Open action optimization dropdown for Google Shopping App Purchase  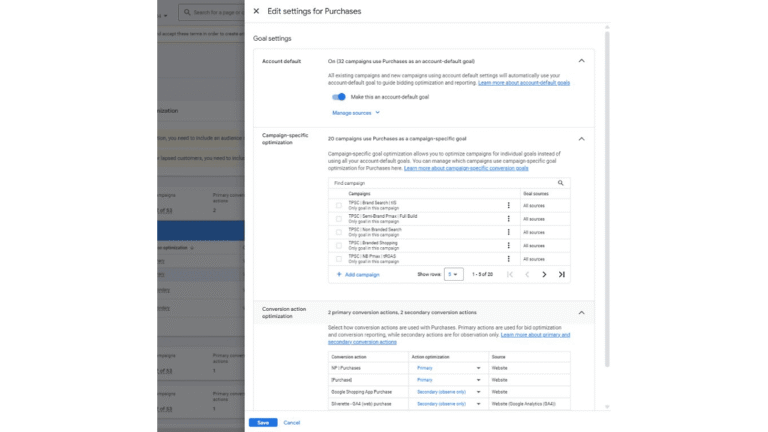point(448,392)
